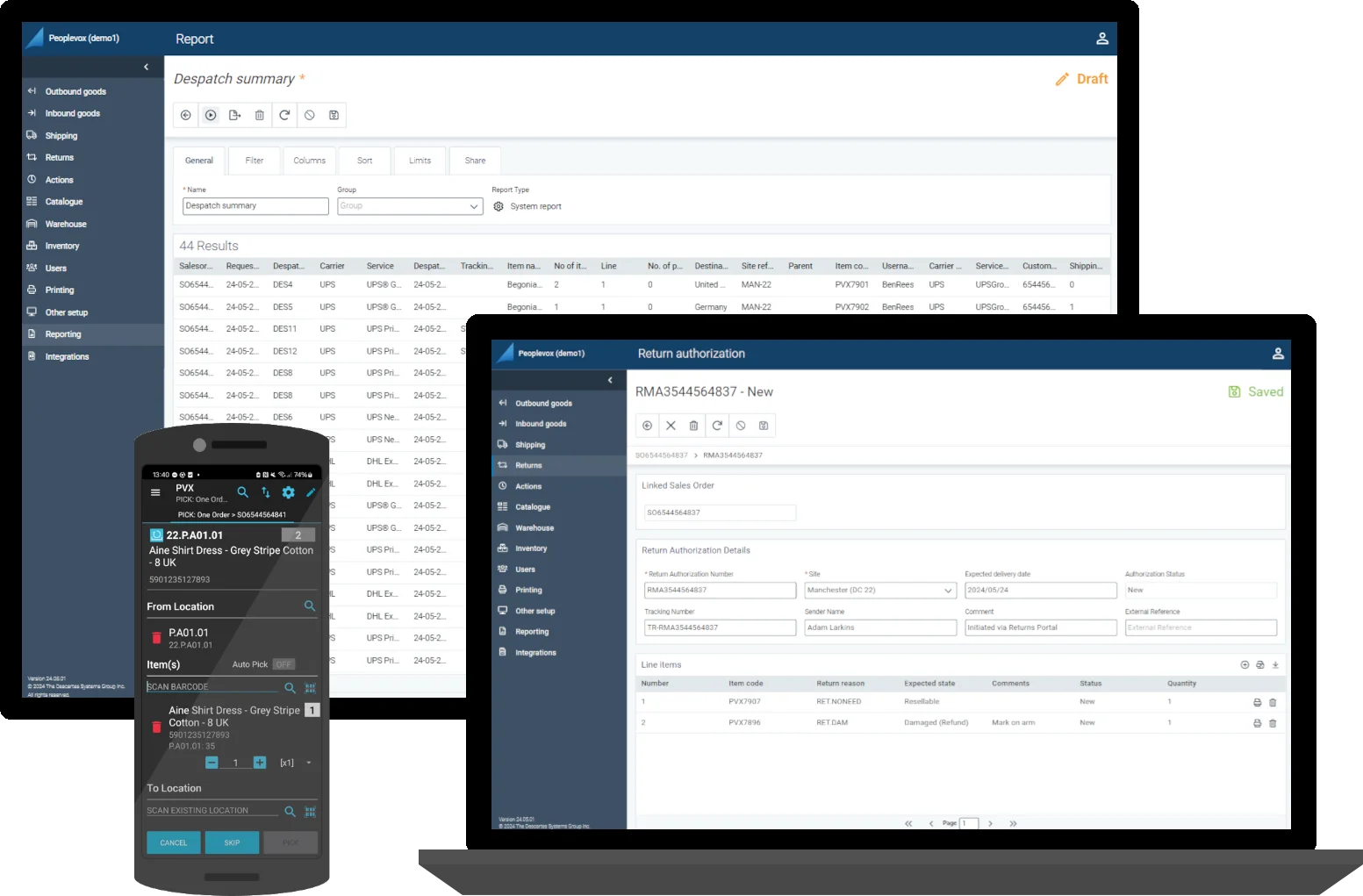Tap the CANCEL button on mobile
This screenshot has height=896, width=1363.
(174, 842)
